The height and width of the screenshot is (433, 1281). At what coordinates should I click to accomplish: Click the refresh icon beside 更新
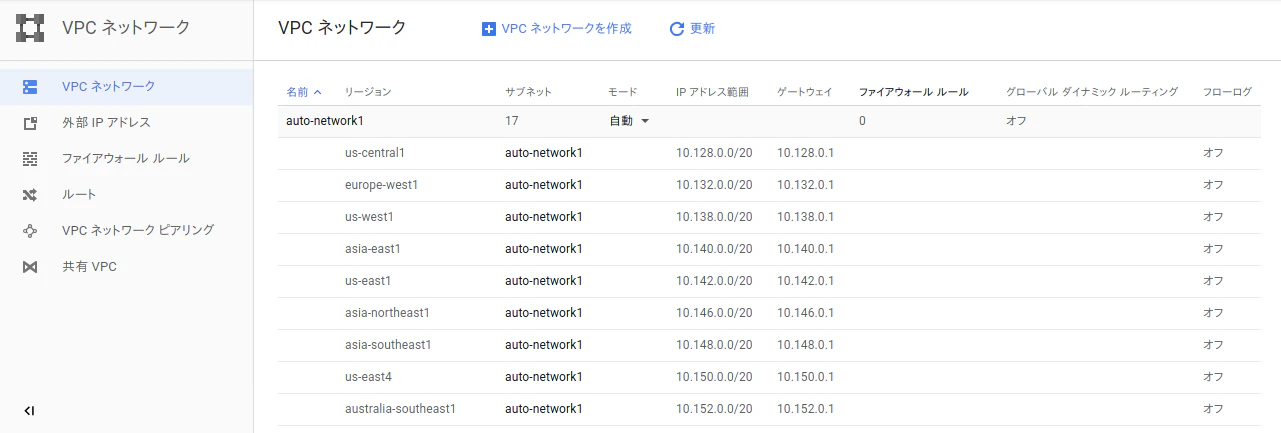pos(677,29)
